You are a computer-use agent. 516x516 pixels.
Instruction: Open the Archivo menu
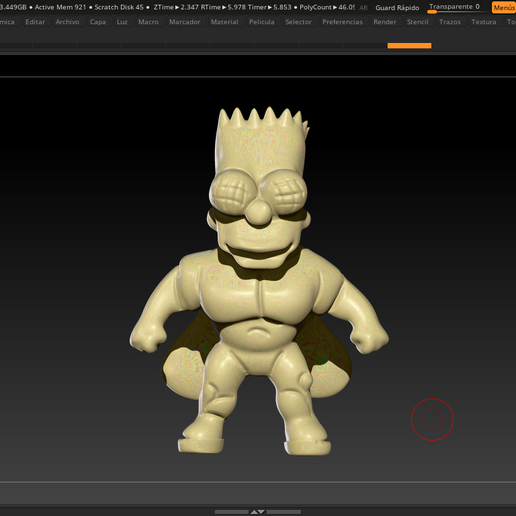click(x=67, y=22)
